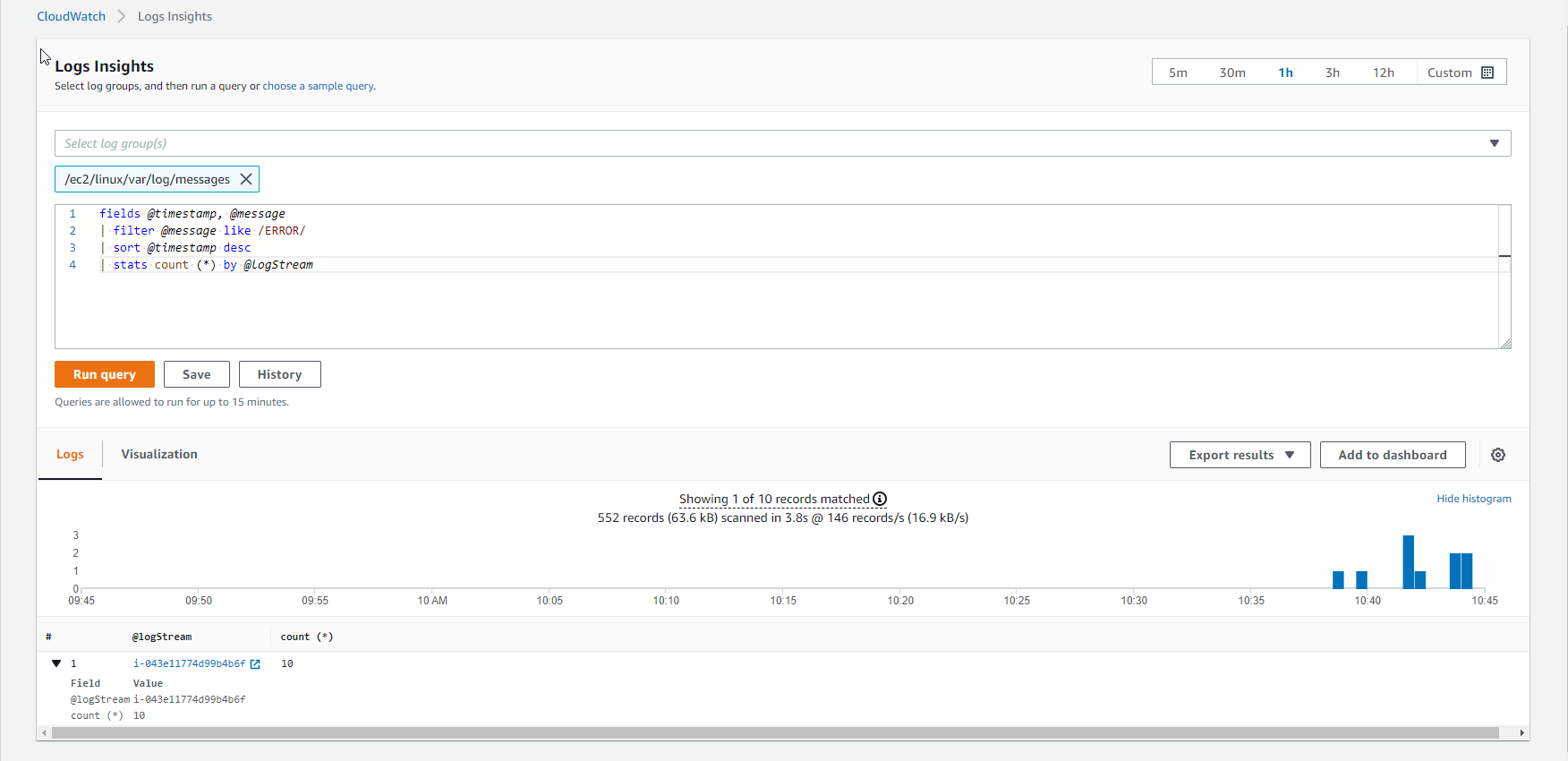Click the query editor resize handle
Image resolution: width=1568 pixels, height=761 pixels.
(1505, 343)
